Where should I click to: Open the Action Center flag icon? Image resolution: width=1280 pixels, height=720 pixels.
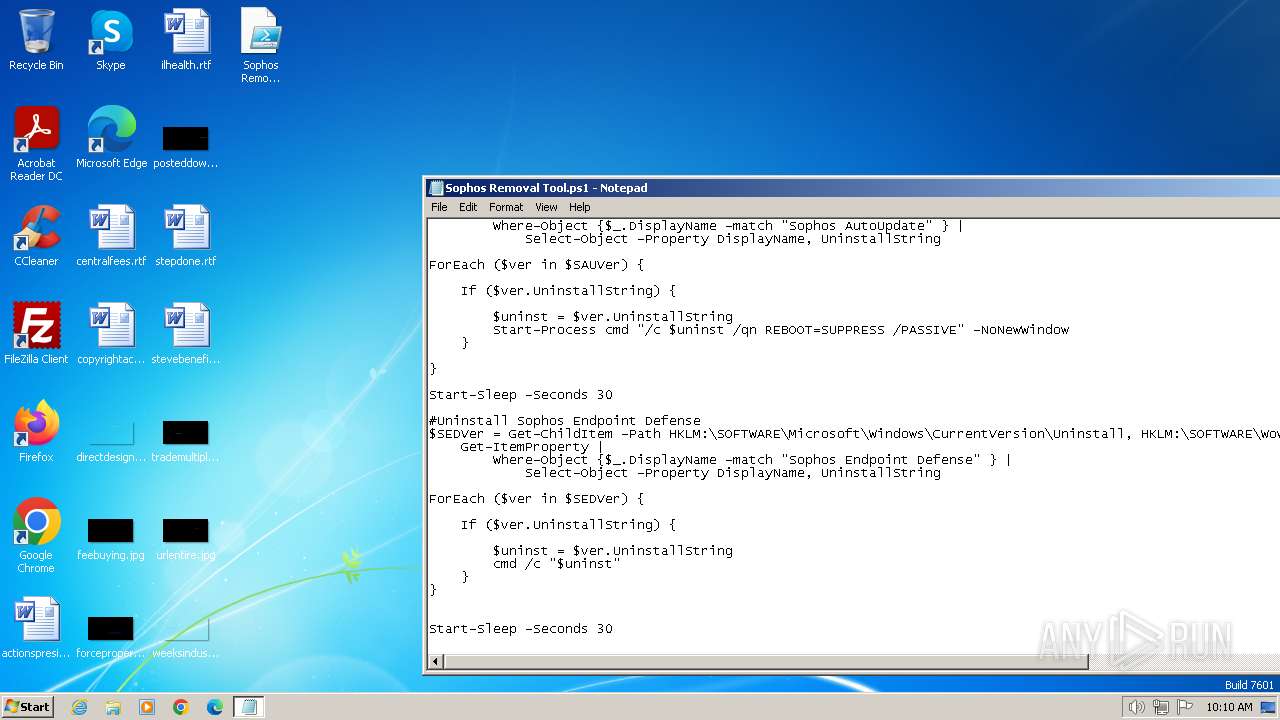tap(1185, 707)
